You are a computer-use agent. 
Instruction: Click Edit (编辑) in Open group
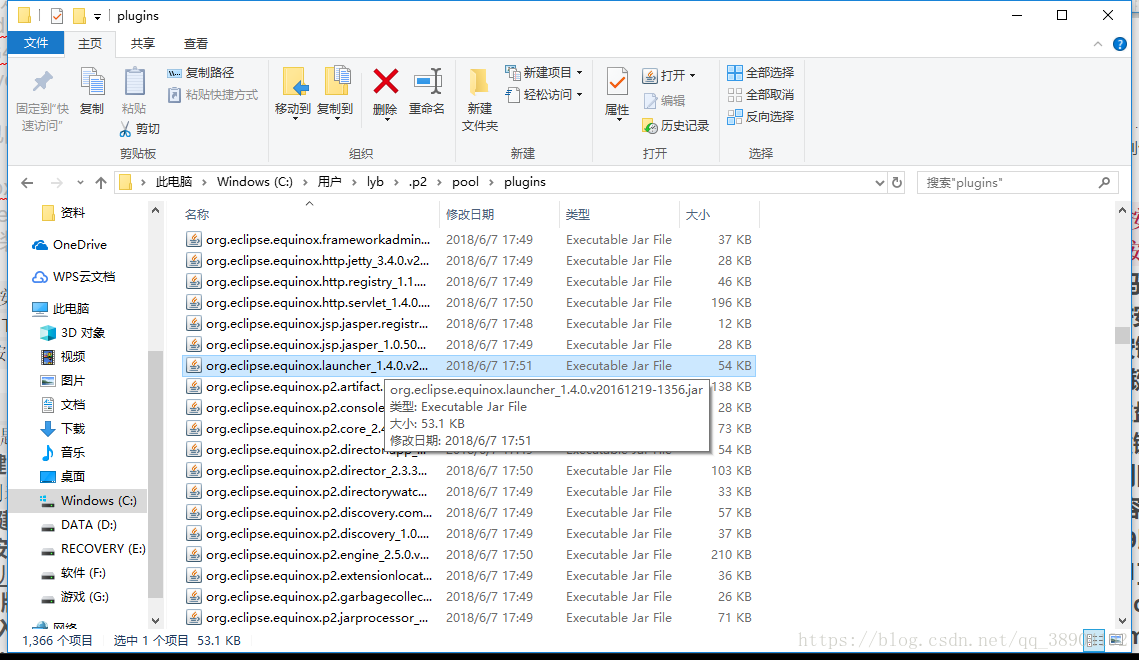665,101
